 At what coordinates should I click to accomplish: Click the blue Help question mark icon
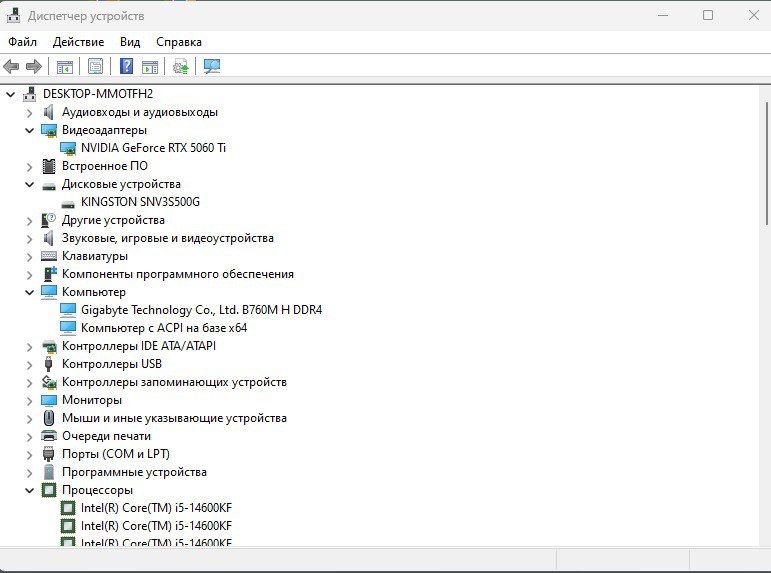[126, 66]
